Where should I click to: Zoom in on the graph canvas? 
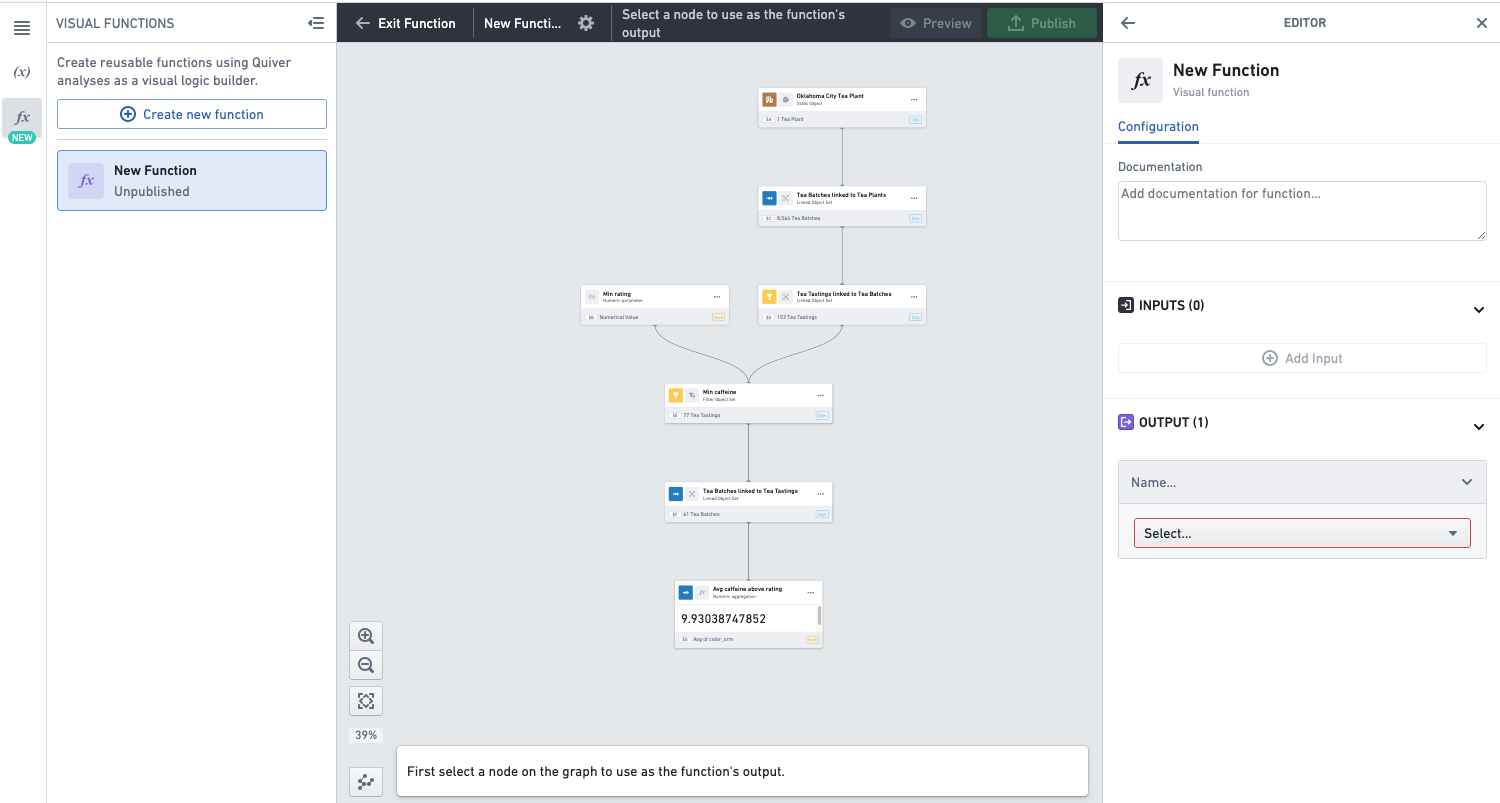coord(366,636)
